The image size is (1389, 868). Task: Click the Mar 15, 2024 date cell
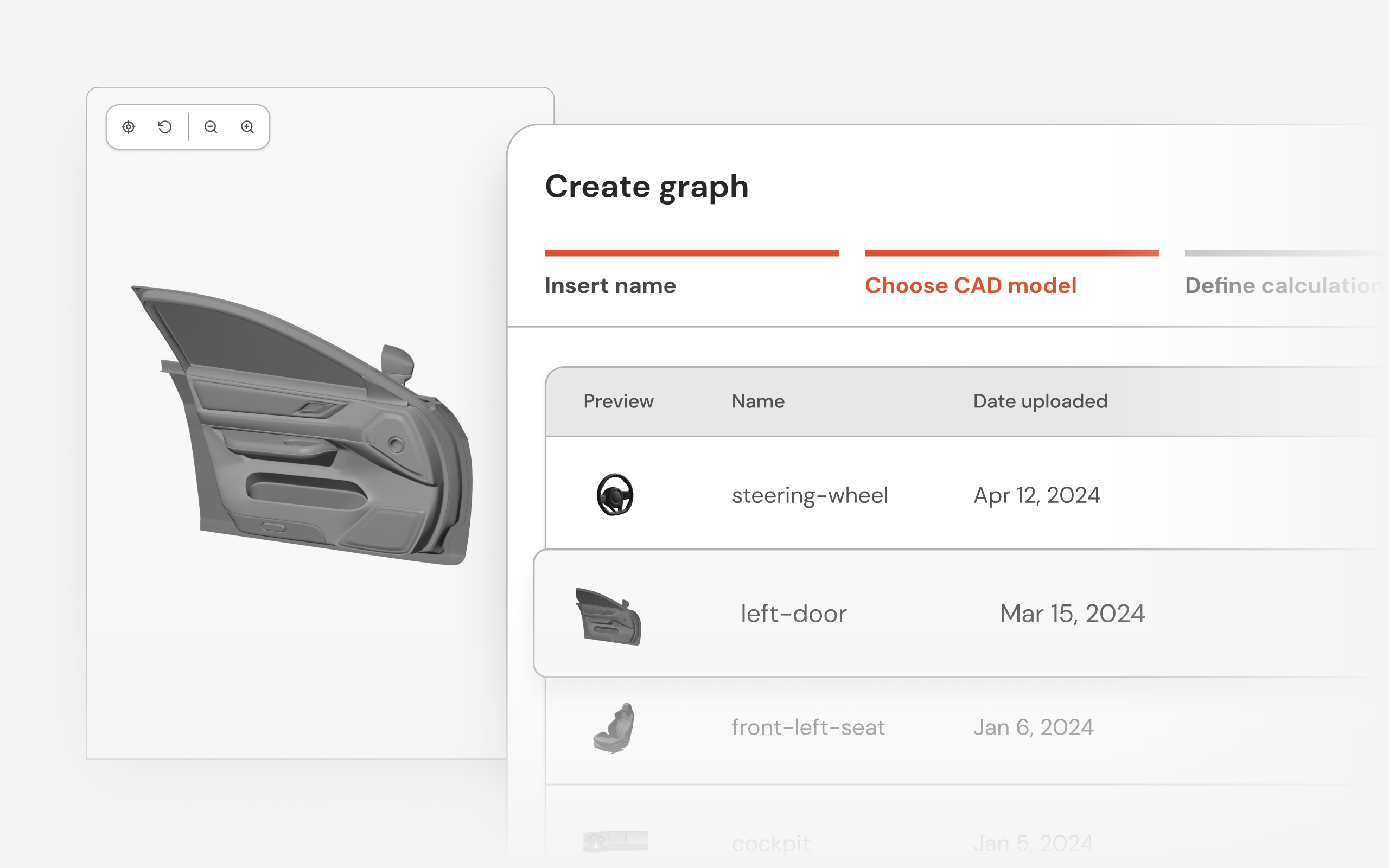(x=1072, y=614)
